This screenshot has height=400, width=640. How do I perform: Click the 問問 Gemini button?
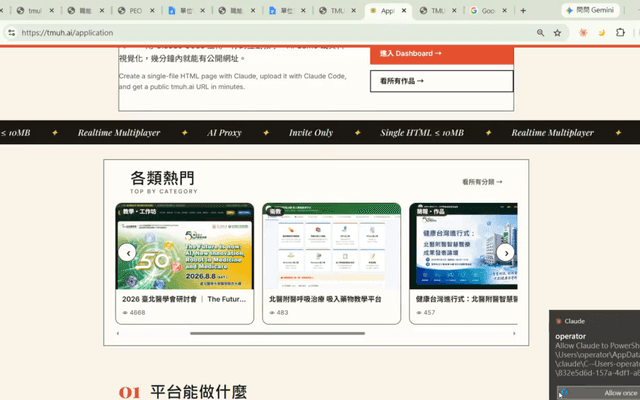coord(590,10)
